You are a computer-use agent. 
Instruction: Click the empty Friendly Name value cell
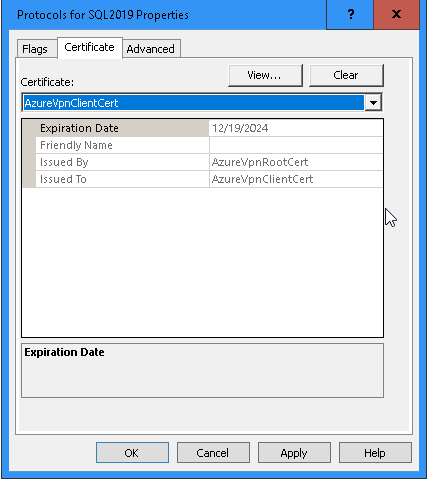[296, 145]
